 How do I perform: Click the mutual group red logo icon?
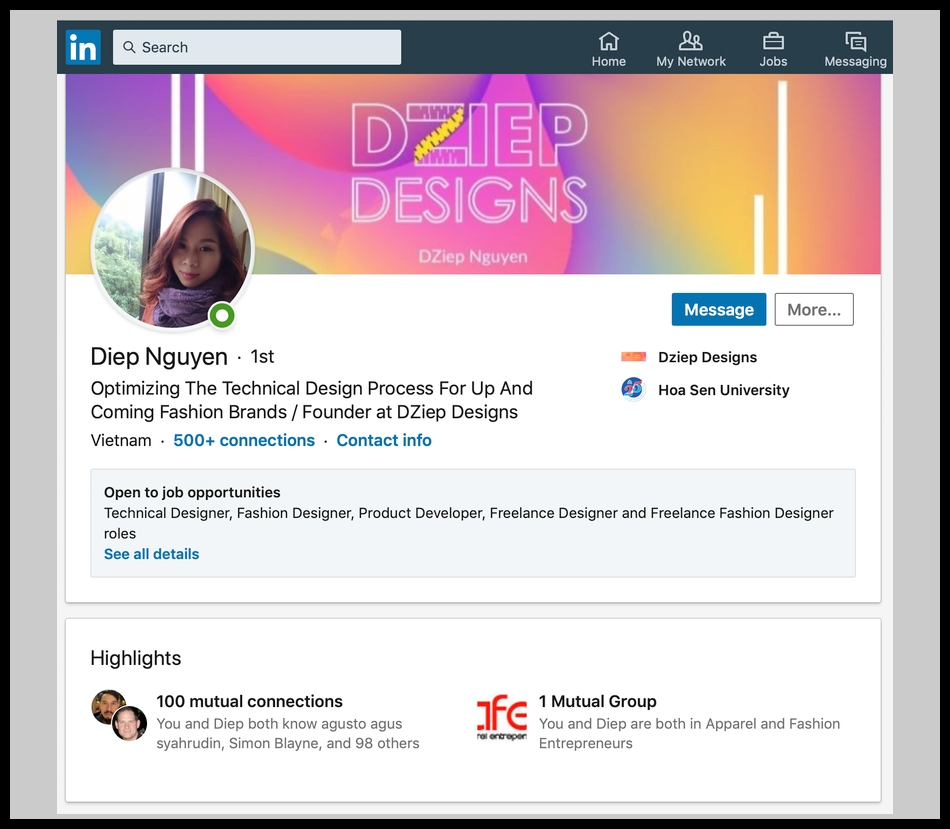(x=502, y=717)
